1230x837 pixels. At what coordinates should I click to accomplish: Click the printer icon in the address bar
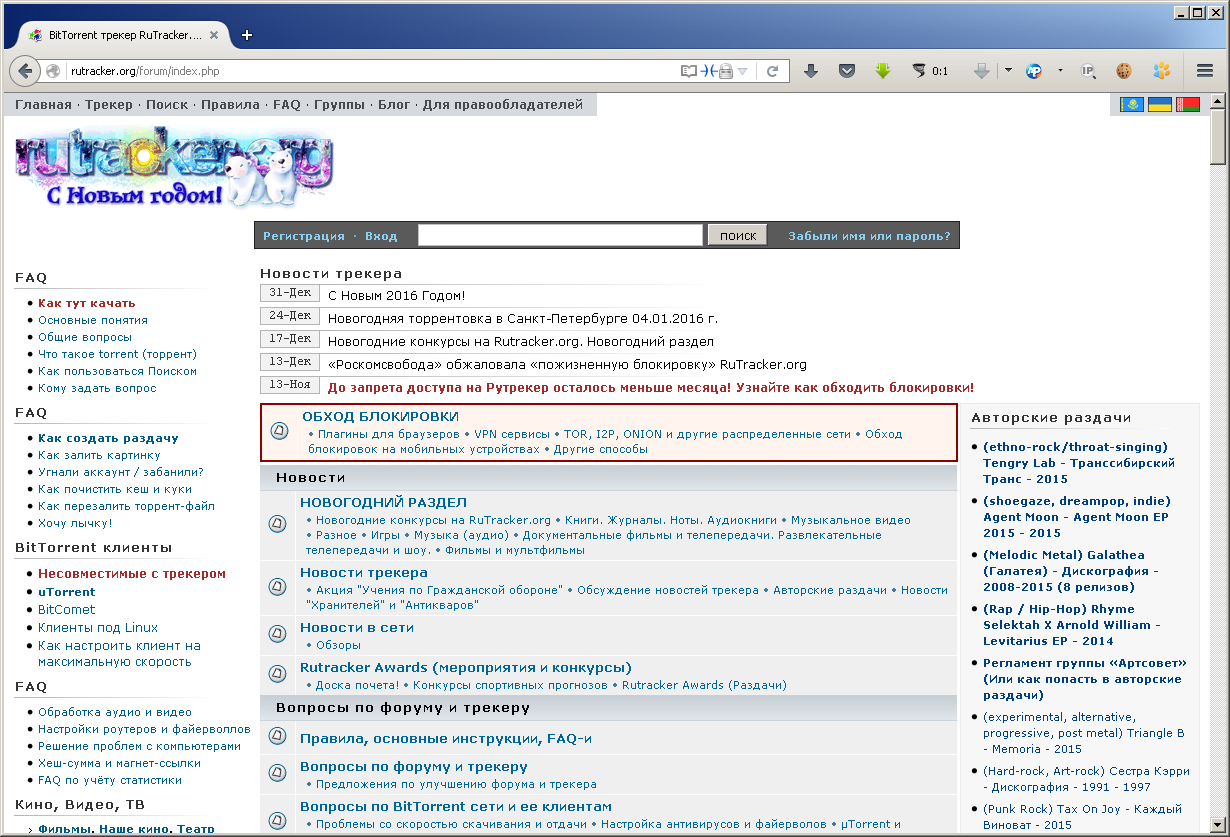click(726, 71)
